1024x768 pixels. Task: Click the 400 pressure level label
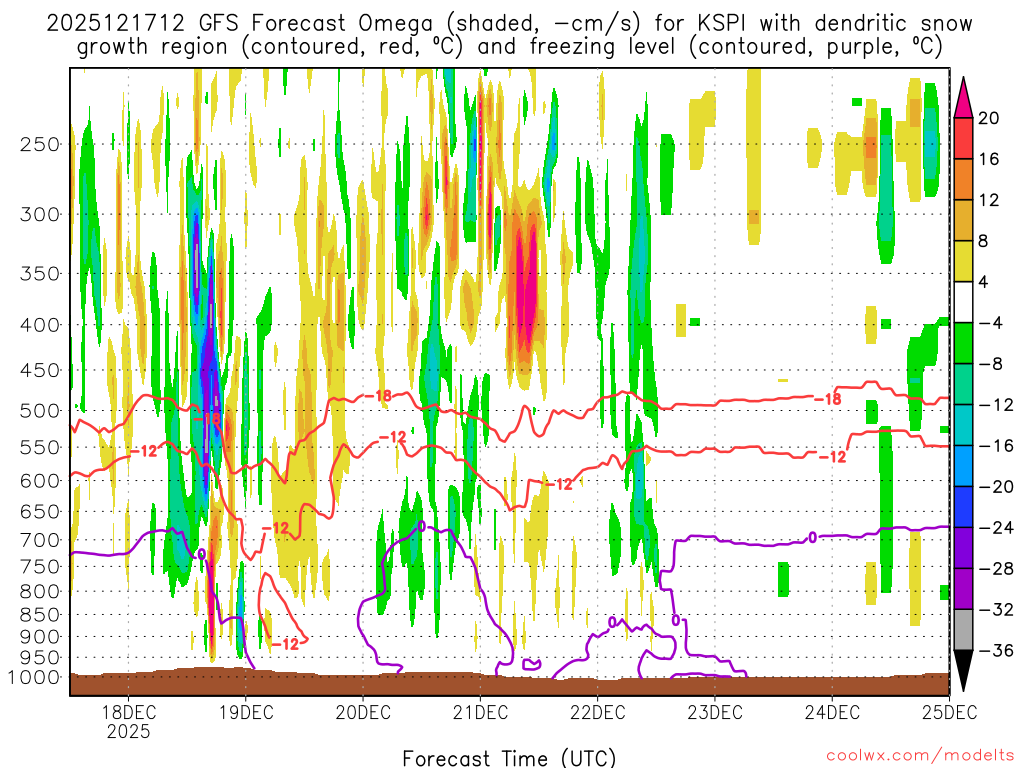(40, 325)
